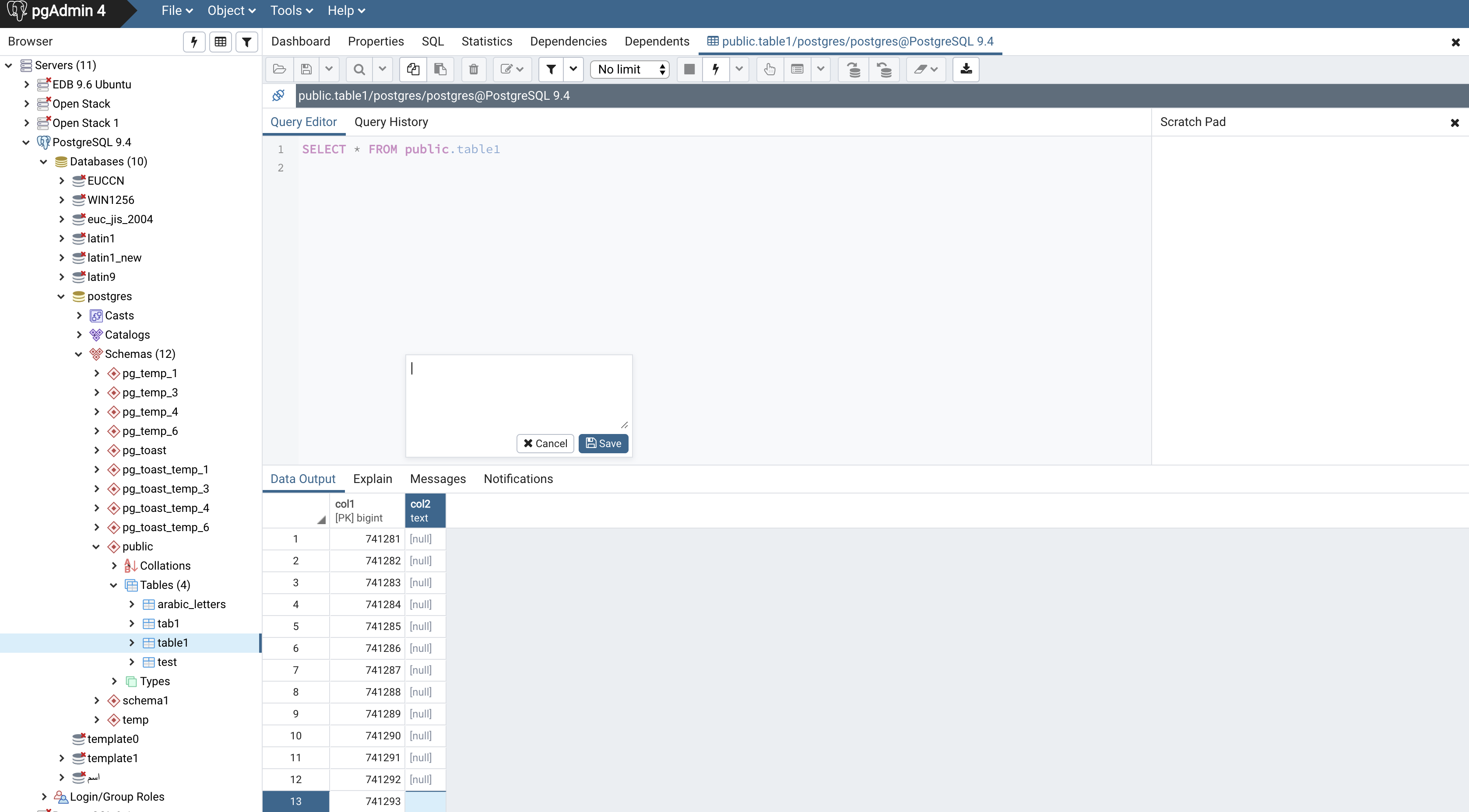Open the Help menu
This screenshot has height=812, width=1469.
[x=346, y=10]
